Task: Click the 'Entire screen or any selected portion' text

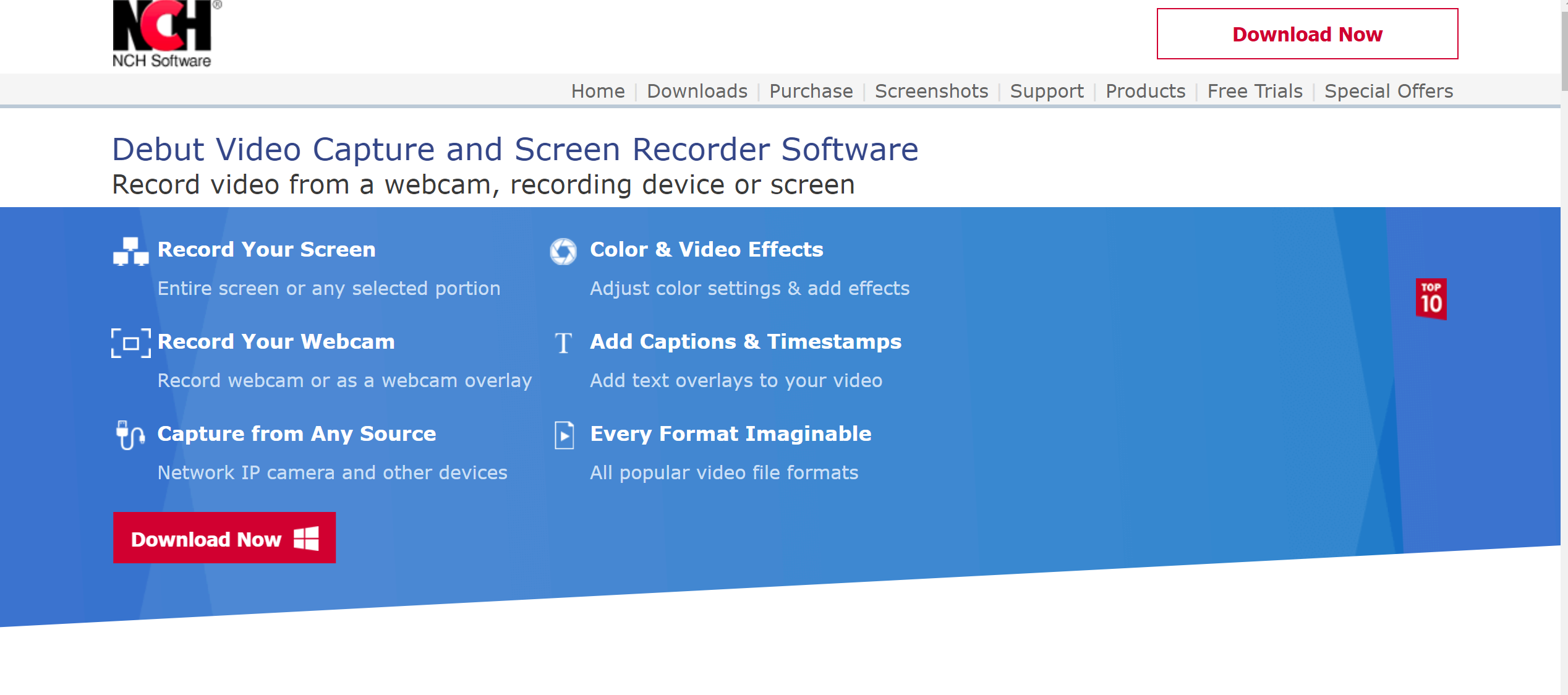Action: (x=329, y=289)
